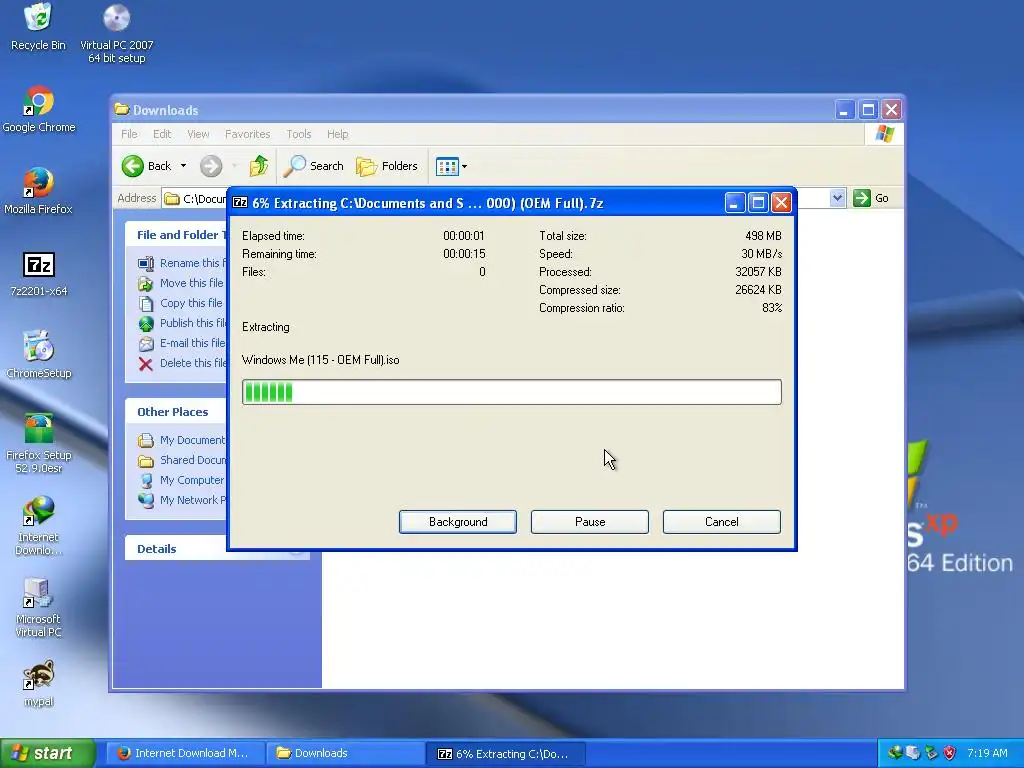Switch to 6% Extracting taskbar button

click(505, 754)
